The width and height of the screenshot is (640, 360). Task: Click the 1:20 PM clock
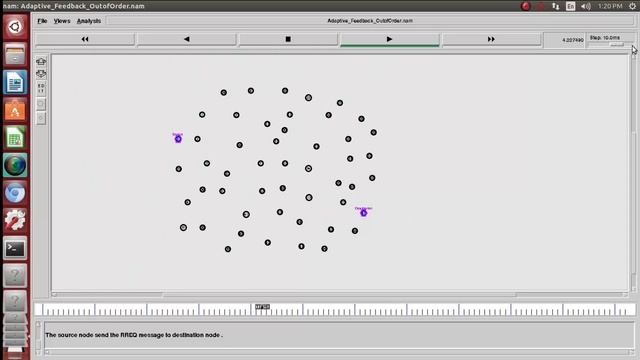(610, 6)
